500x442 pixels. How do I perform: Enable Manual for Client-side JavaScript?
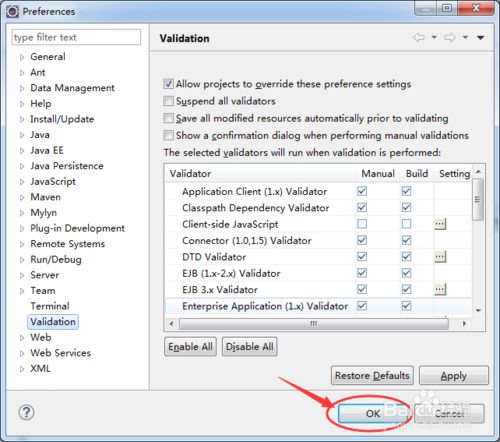[x=362, y=224]
